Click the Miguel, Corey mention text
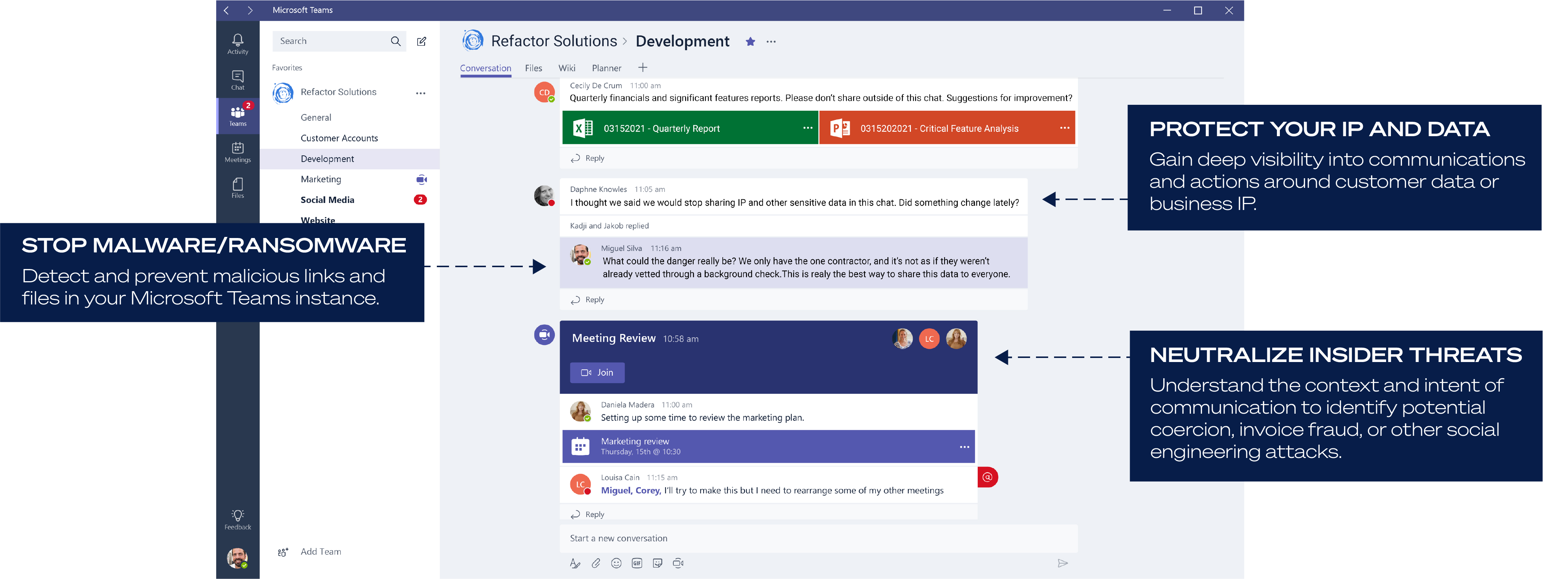The height and width of the screenshot is (579, 1568). click(631, 490)
